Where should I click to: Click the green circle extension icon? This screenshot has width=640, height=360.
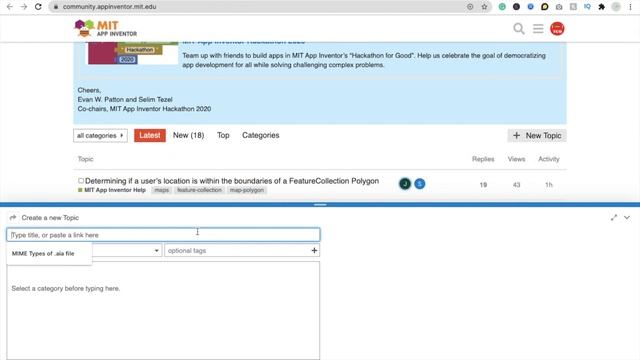[502, 7]
